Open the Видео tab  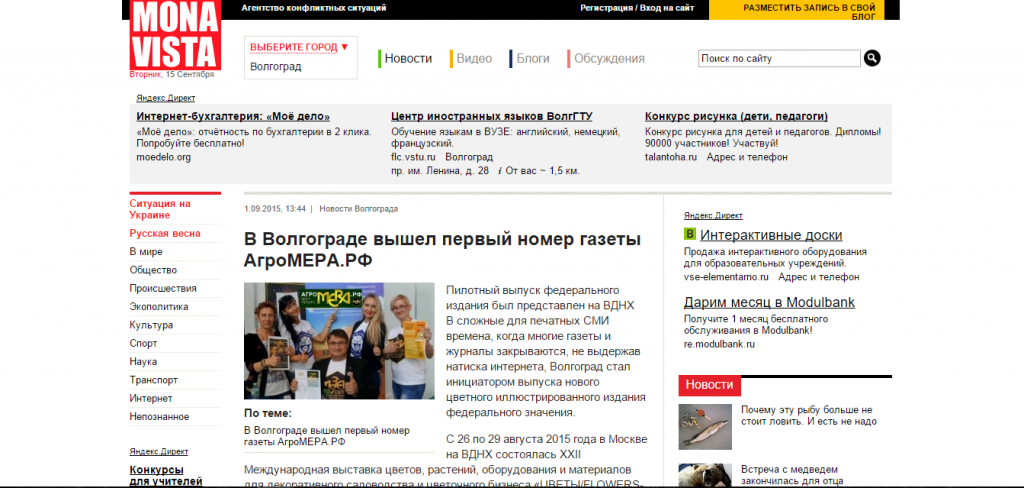(474, 58)
